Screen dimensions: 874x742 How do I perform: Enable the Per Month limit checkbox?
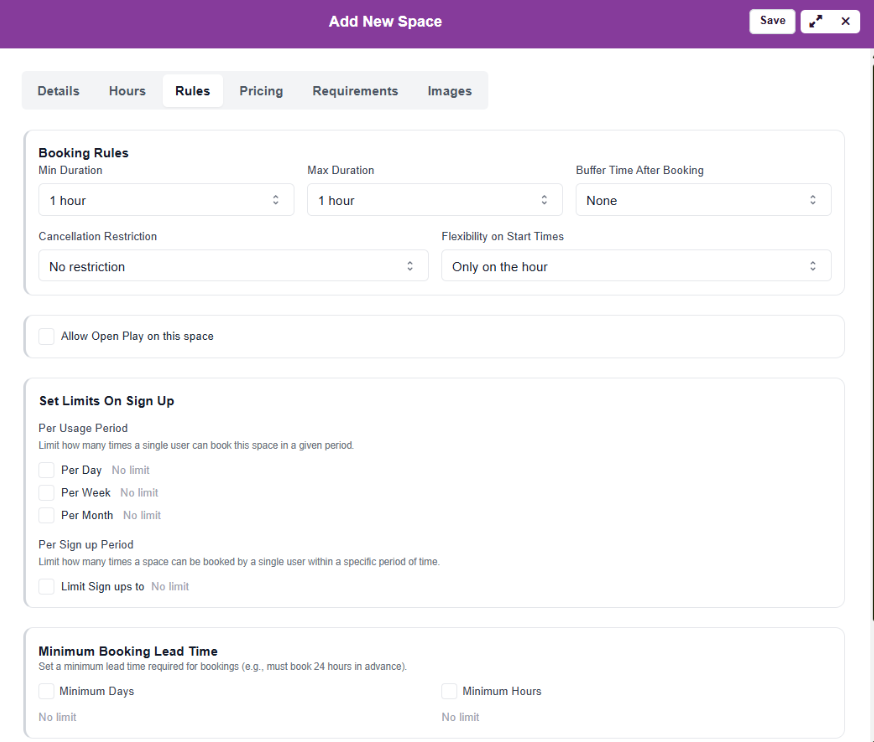point(47,516)
